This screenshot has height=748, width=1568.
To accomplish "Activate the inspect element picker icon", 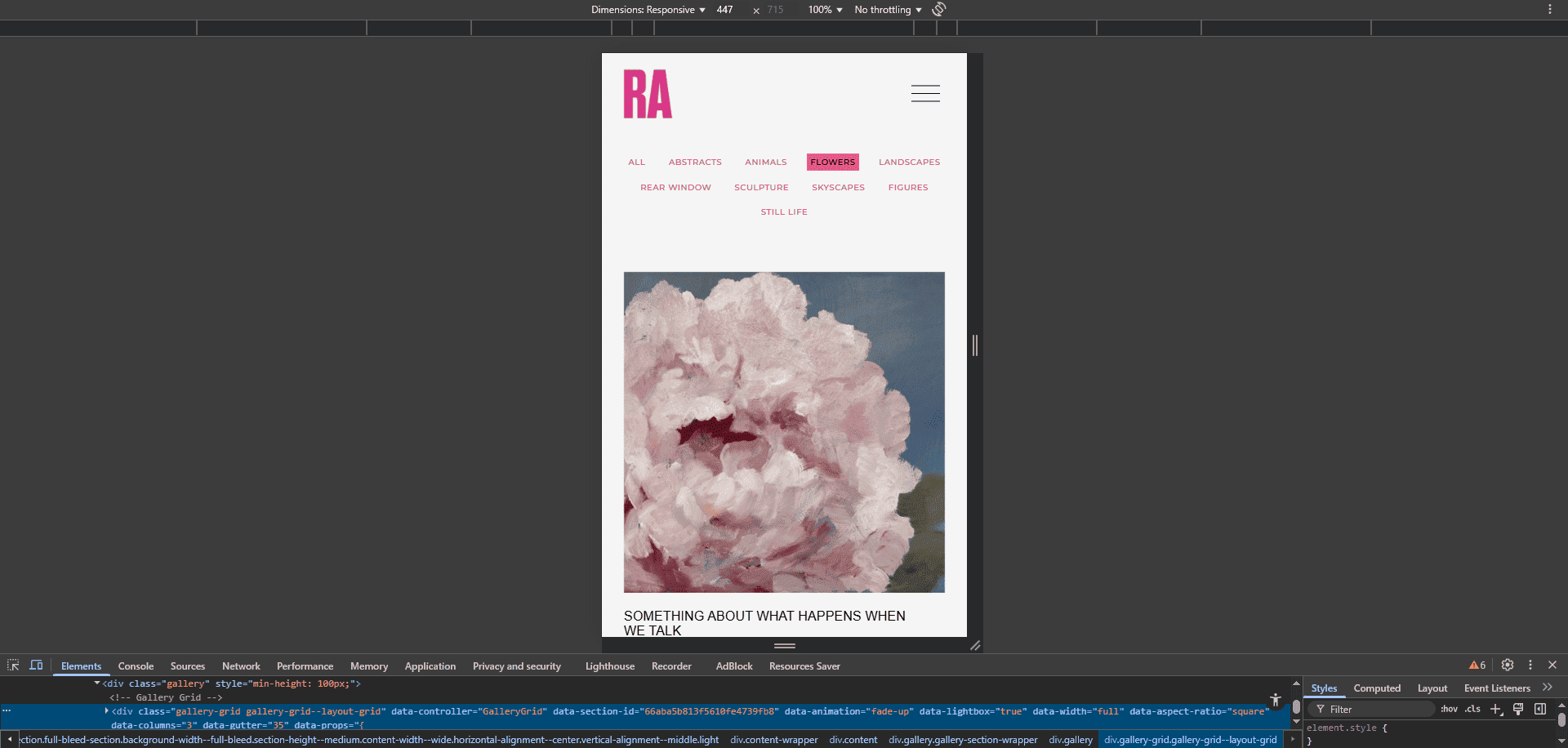I will coord(13,666).
